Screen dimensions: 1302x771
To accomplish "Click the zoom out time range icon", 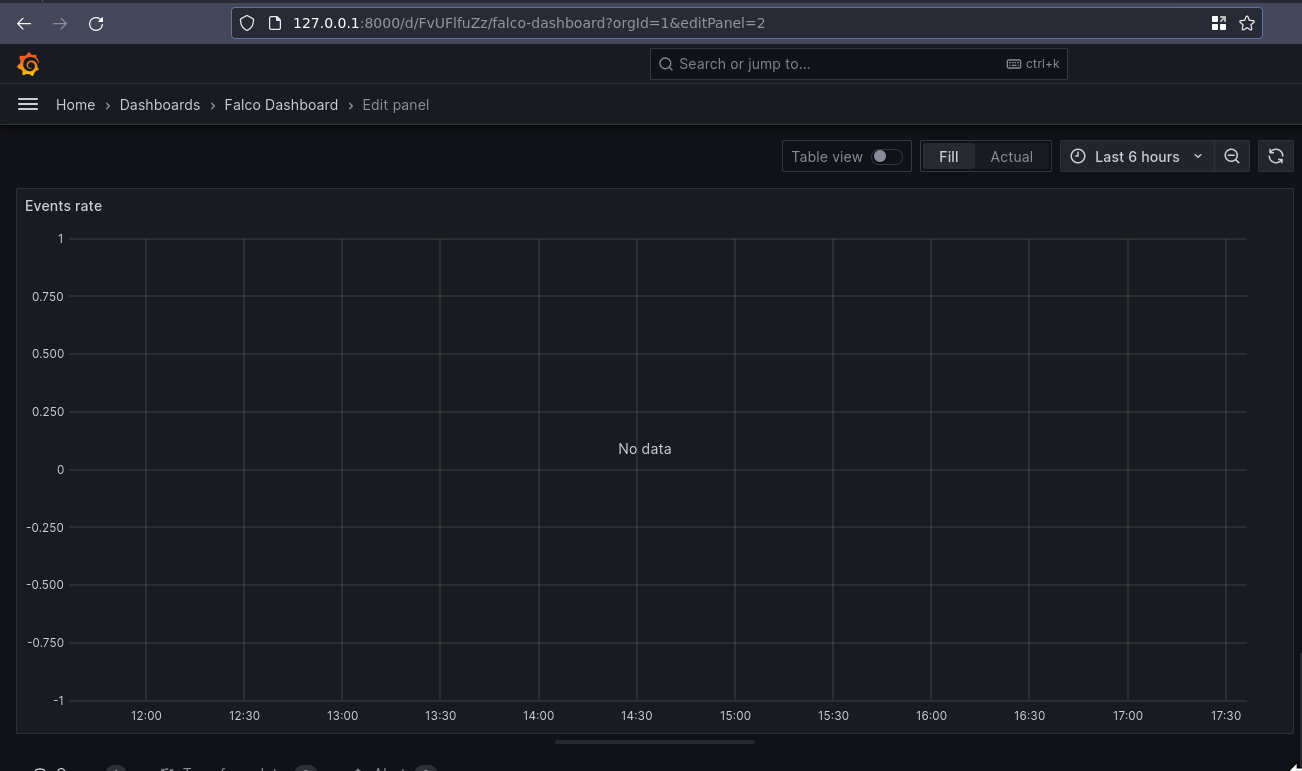I will click(x=1232, y=156).
